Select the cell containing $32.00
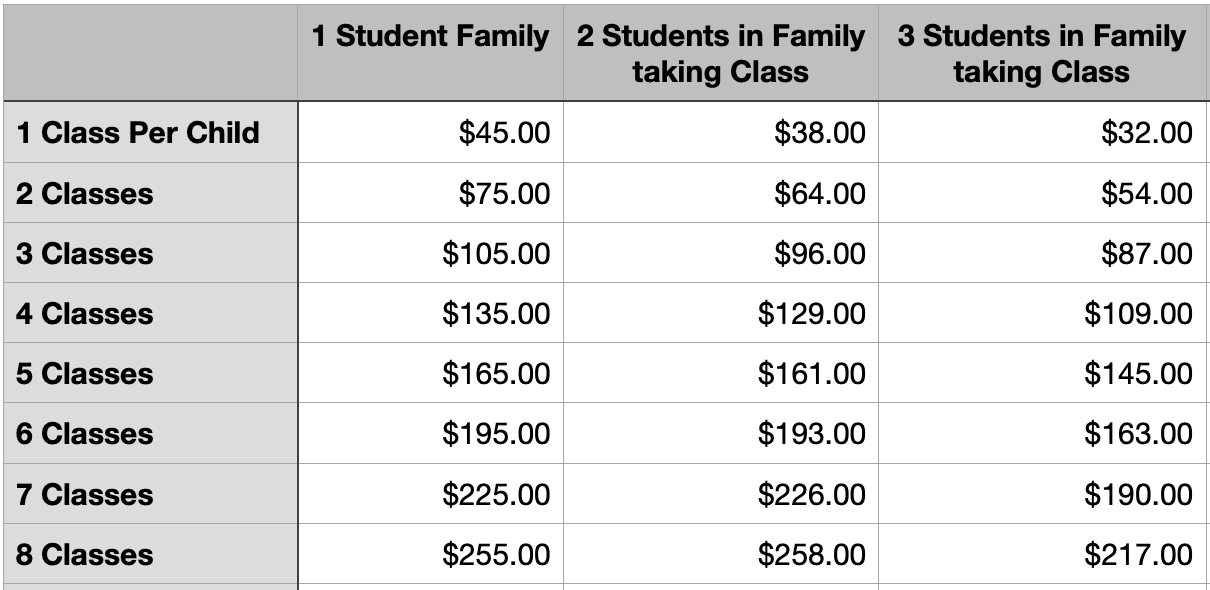This screenshot has width=1210, height=590. 1041,132
